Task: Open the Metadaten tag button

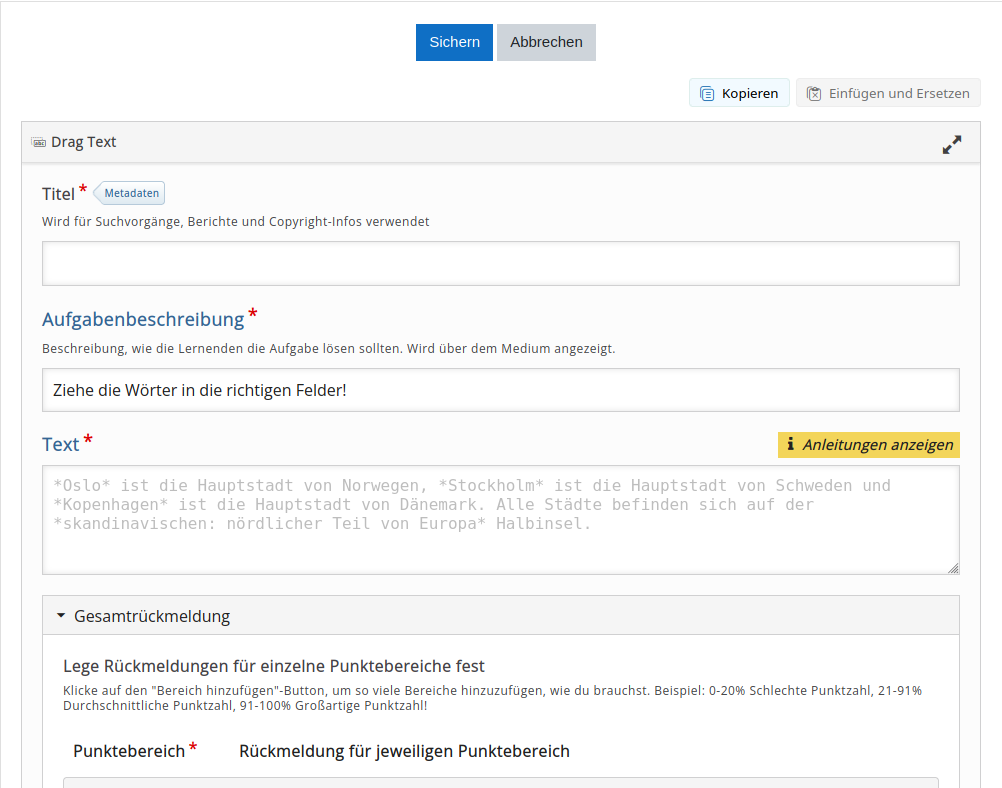Action: point(130,193)
